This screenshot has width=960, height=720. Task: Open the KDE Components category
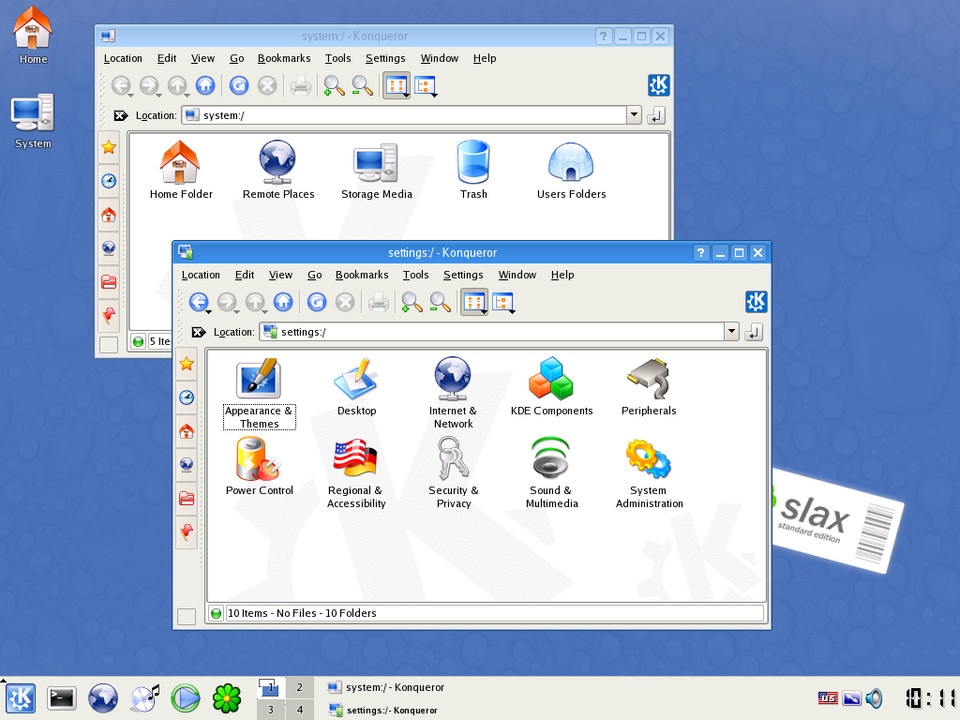[x=552, y=388]
